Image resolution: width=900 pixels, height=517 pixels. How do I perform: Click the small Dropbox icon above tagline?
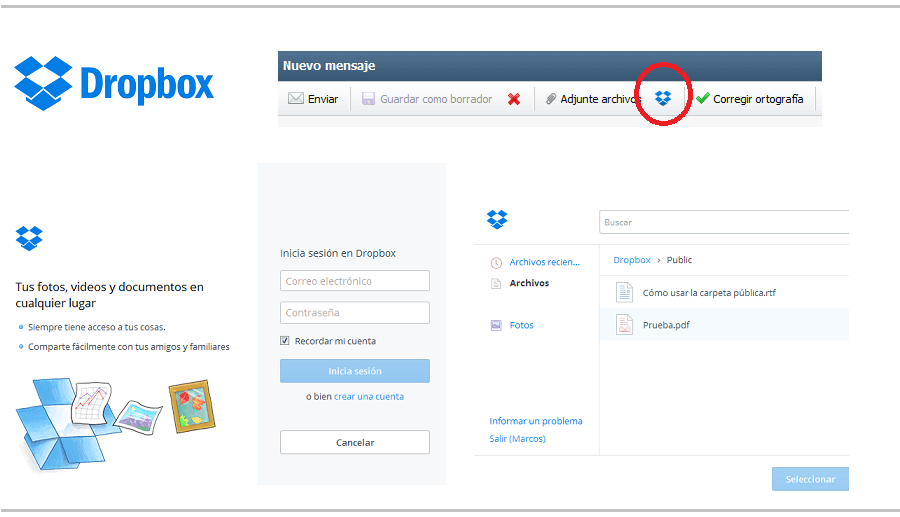[x=29, y=238]
